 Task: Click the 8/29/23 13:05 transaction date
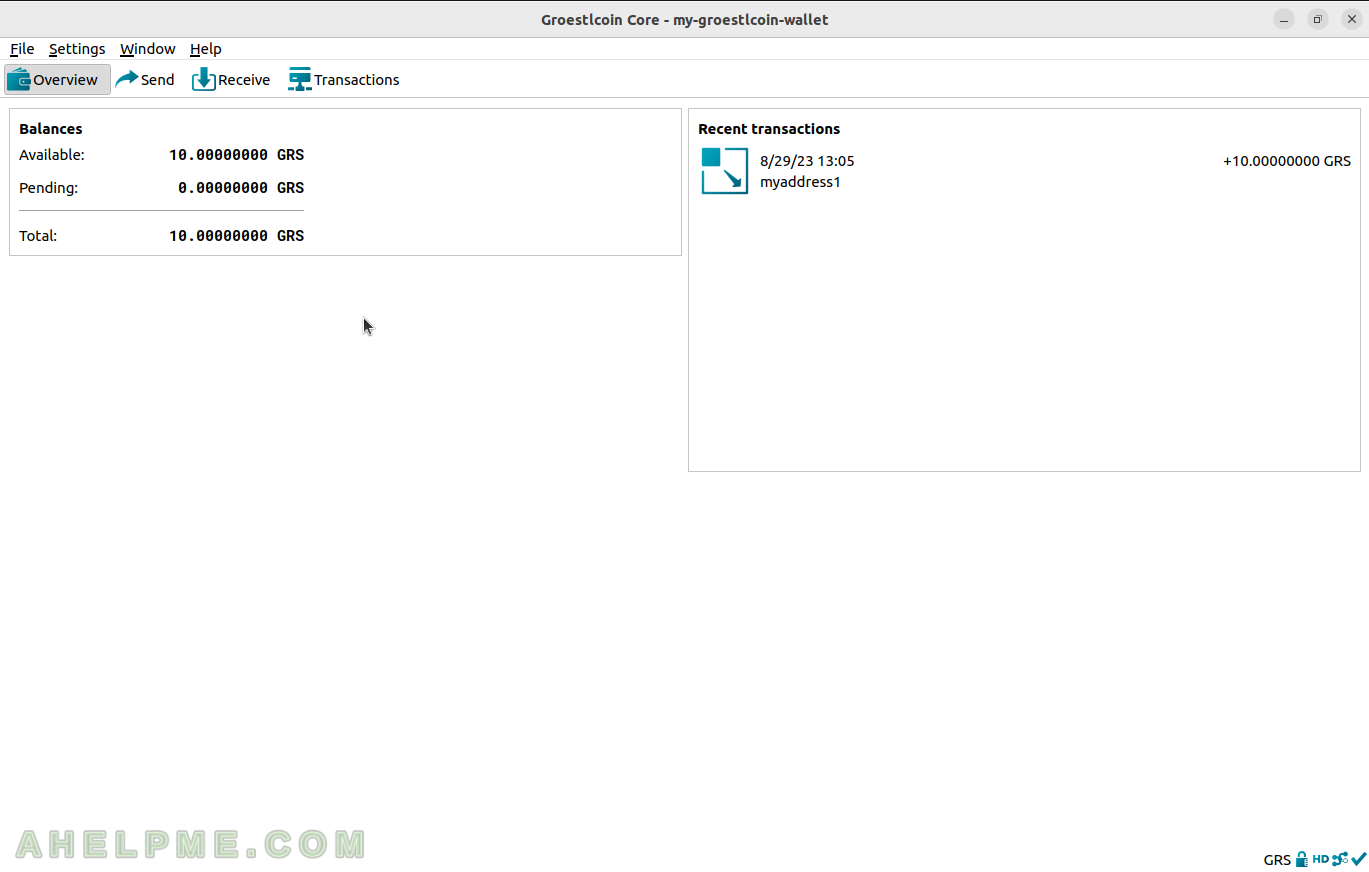807,161
